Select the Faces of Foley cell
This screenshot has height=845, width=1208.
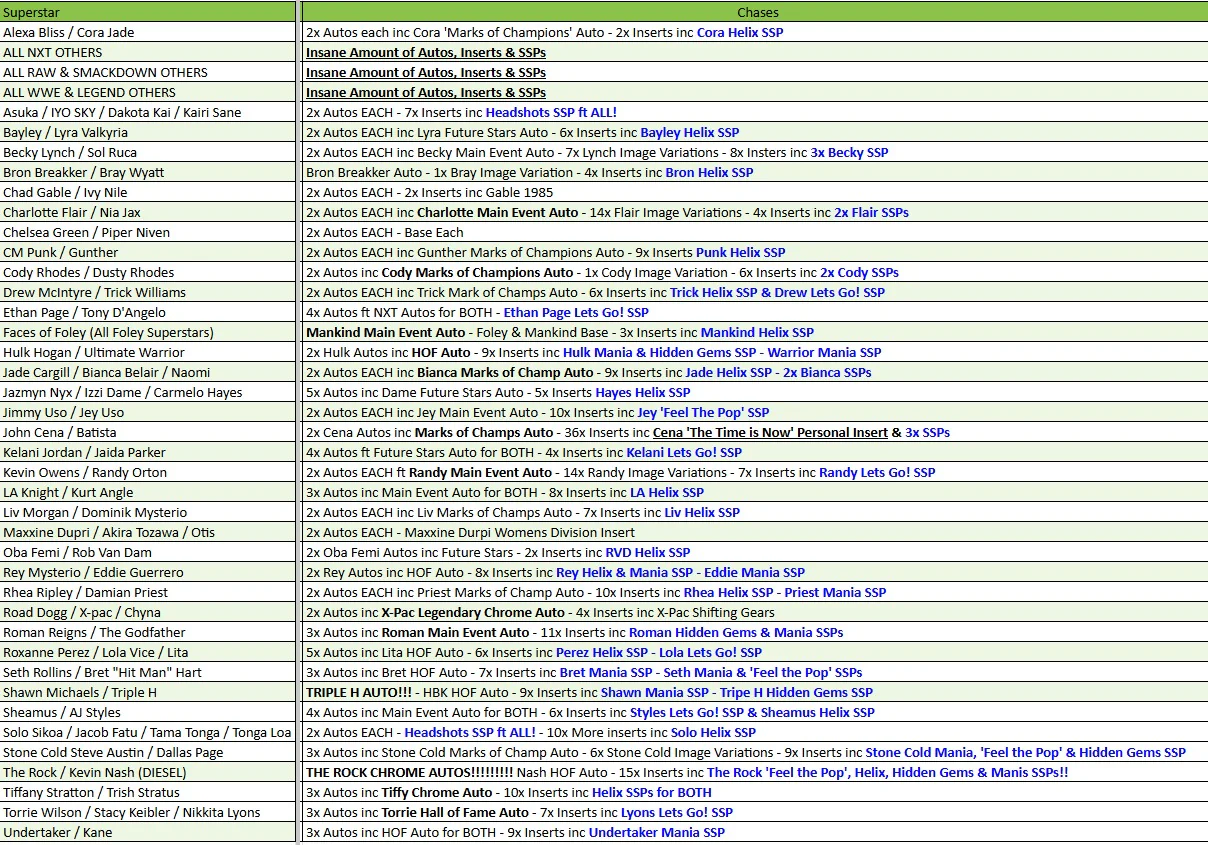pyautogui.click(x=148, y=332)
